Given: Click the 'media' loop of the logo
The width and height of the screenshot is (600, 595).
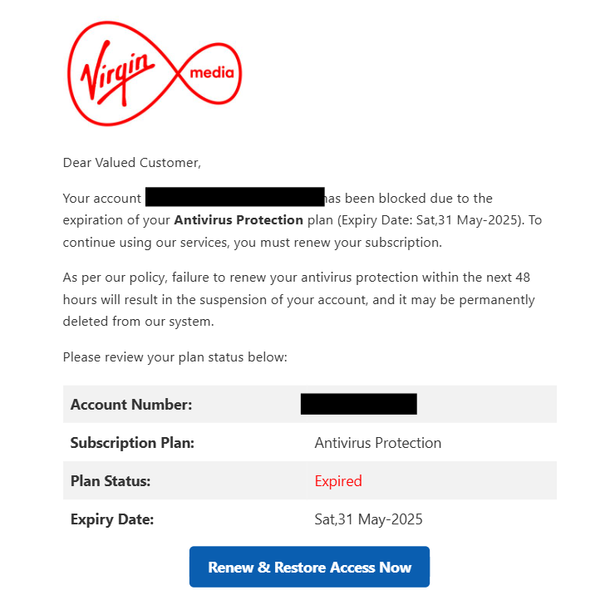Looking at the screenshot, I should [212, 73].
